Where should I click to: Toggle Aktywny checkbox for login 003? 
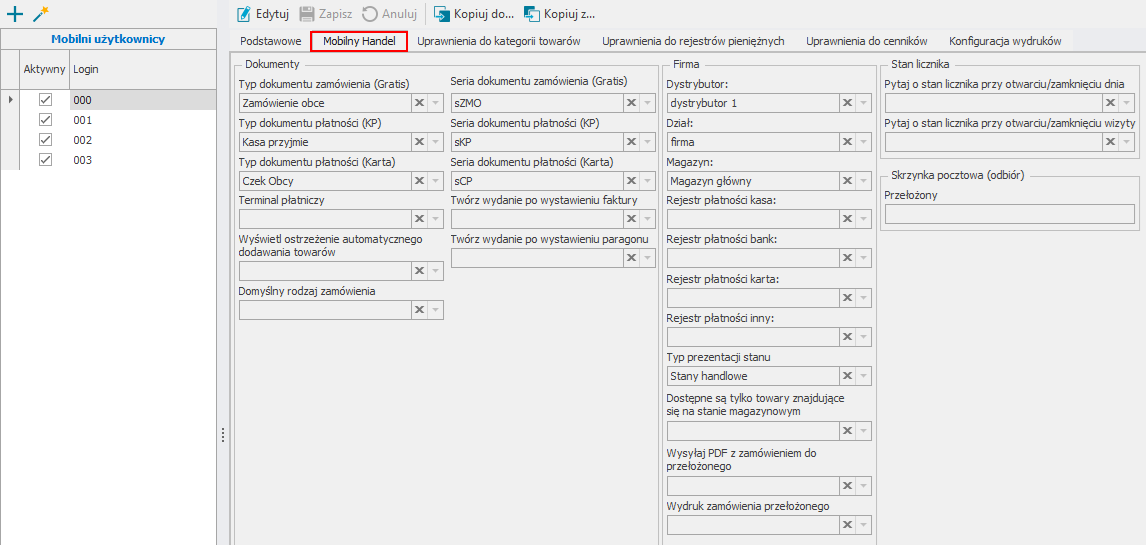(x=45, y=160)
